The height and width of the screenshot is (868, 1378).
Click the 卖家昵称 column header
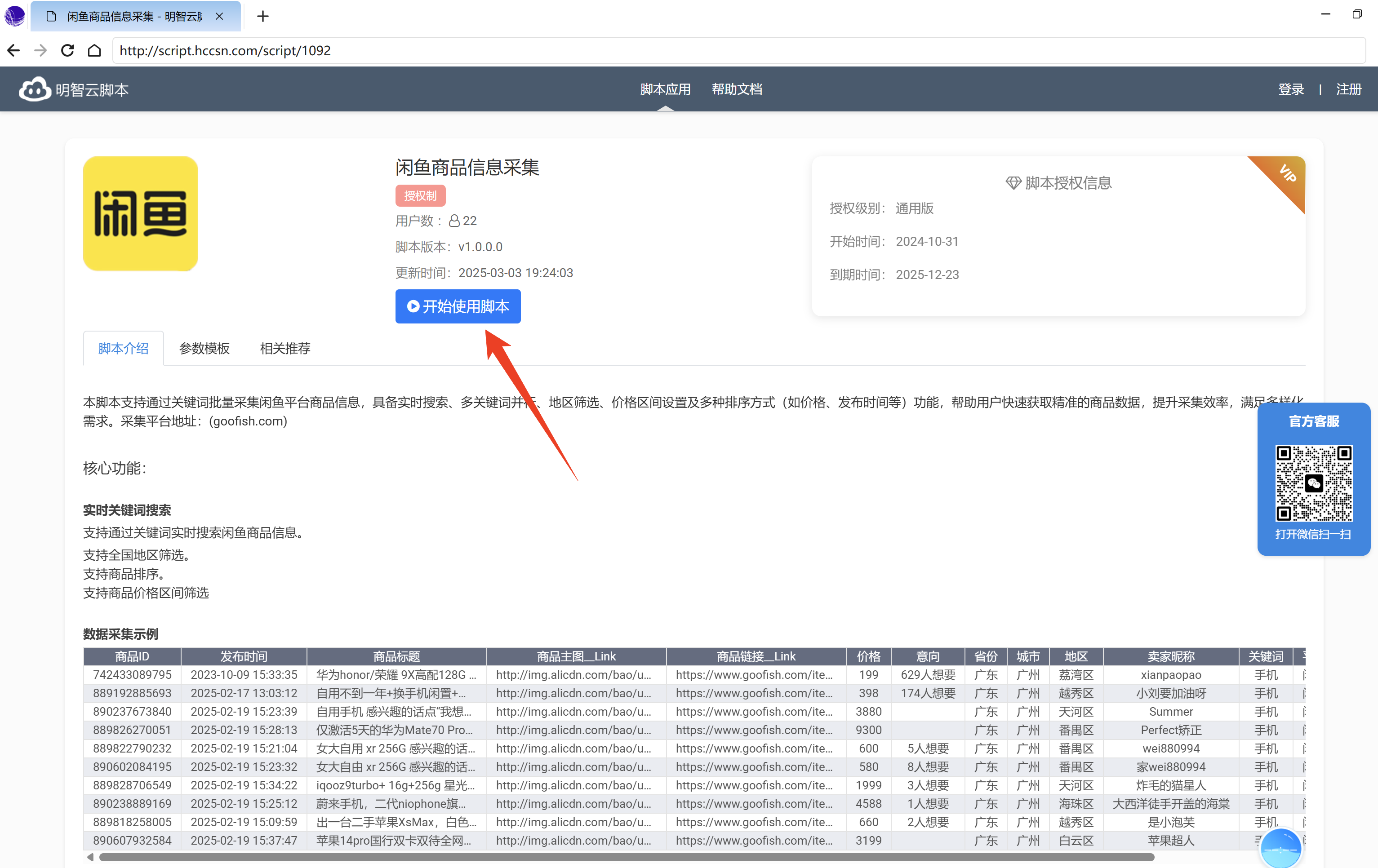(x=1171, y=656)
